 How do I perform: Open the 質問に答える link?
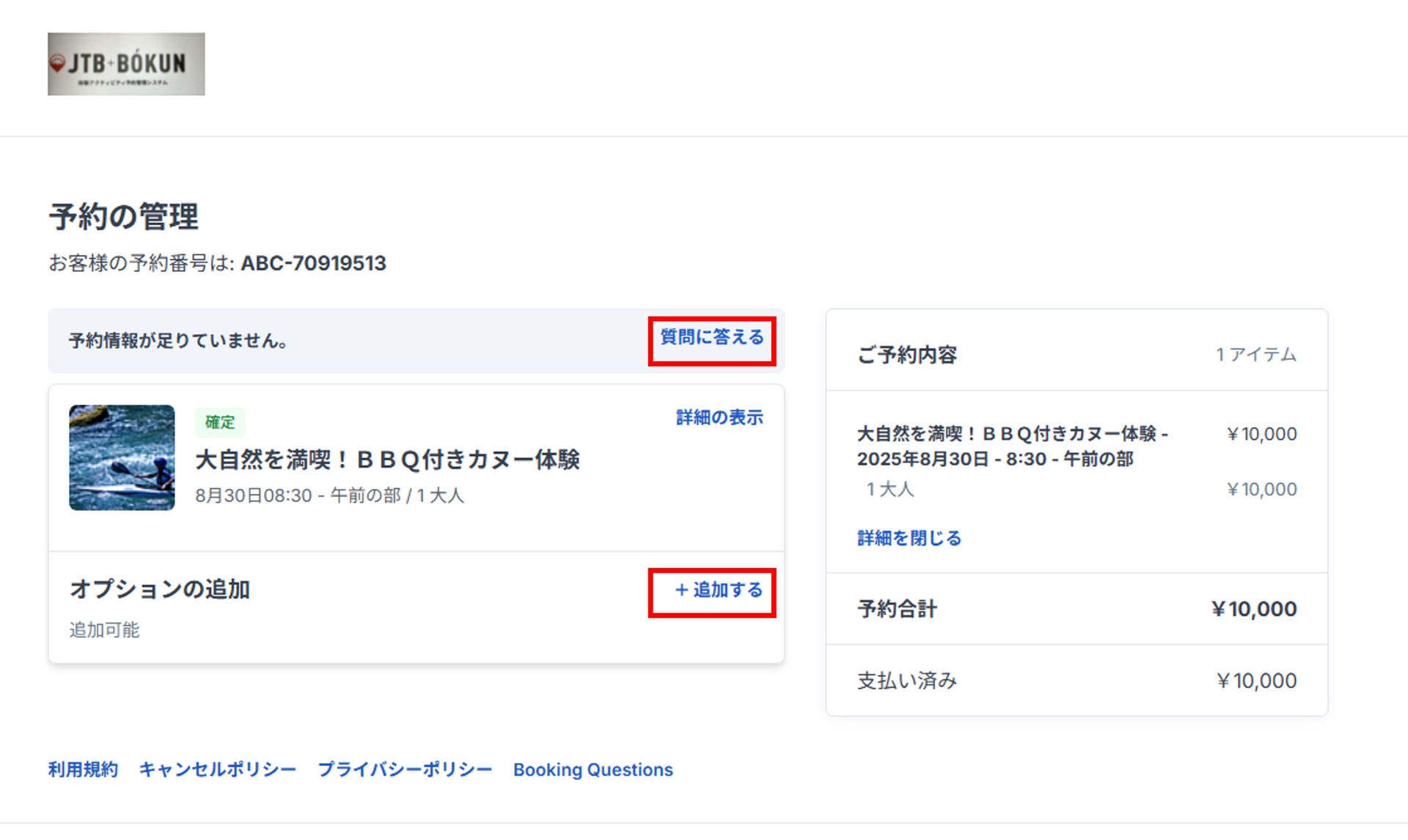tap(711, 337)
